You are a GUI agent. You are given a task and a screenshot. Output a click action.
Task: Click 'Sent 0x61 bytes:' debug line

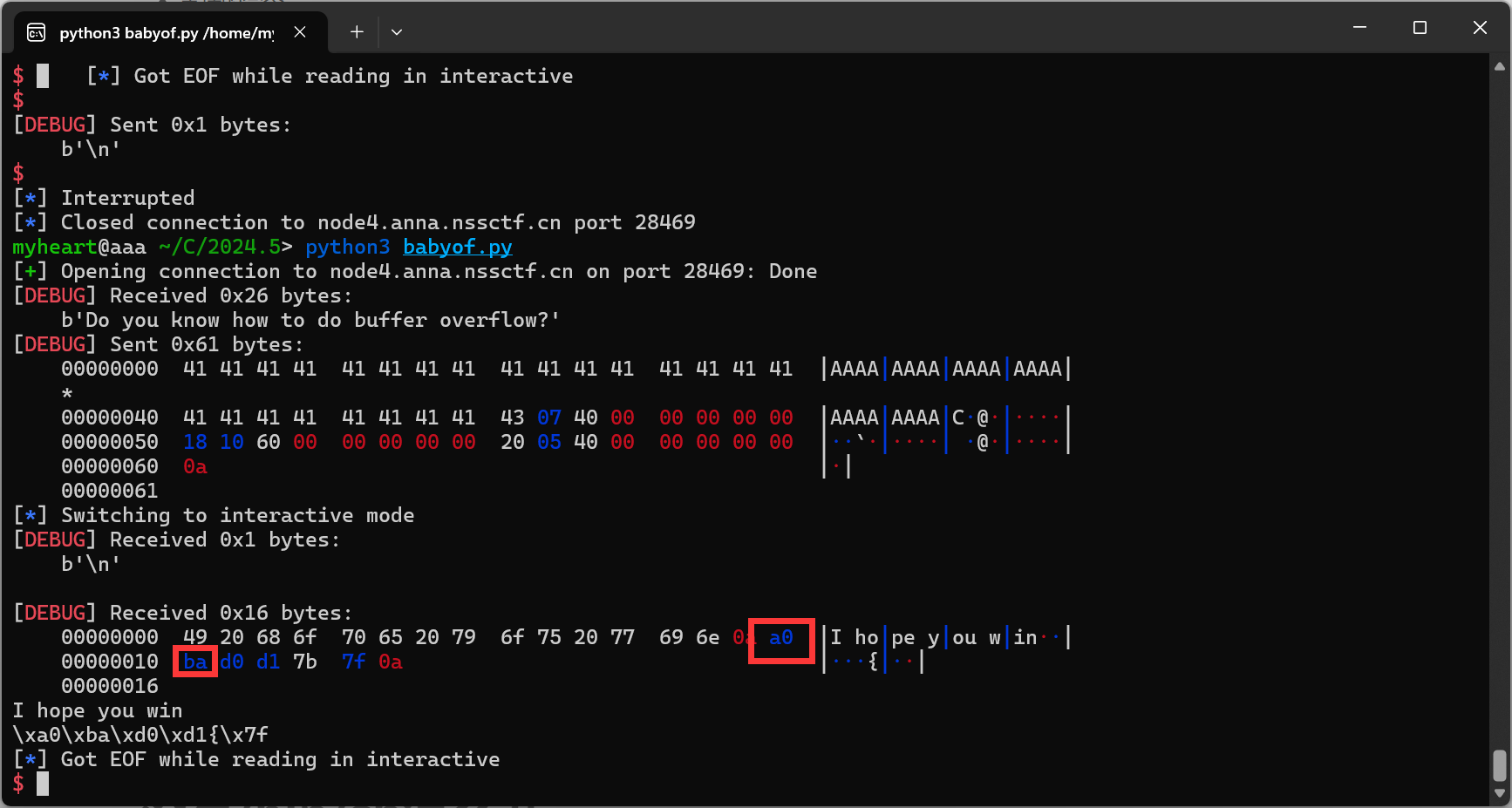pos(158,344)
